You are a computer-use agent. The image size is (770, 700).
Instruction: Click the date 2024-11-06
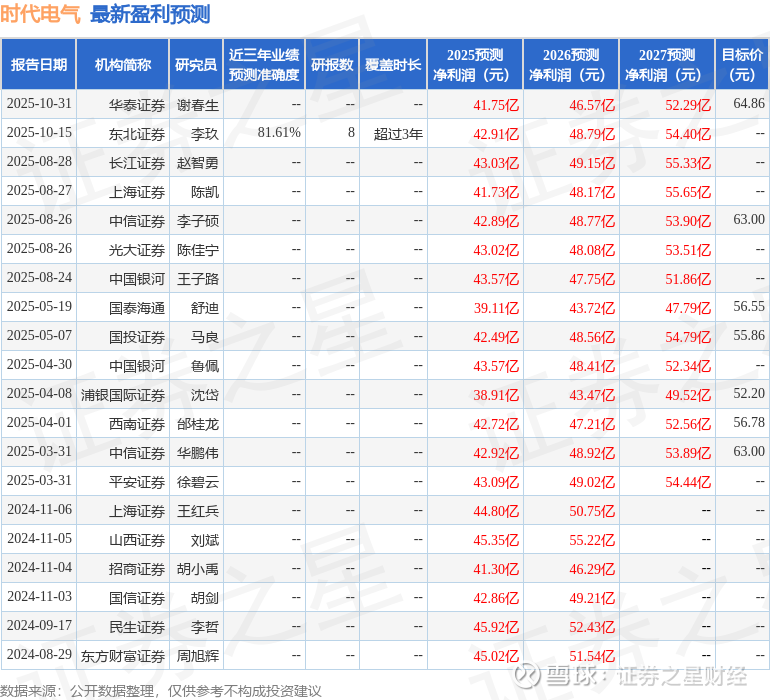coord(39,509)
